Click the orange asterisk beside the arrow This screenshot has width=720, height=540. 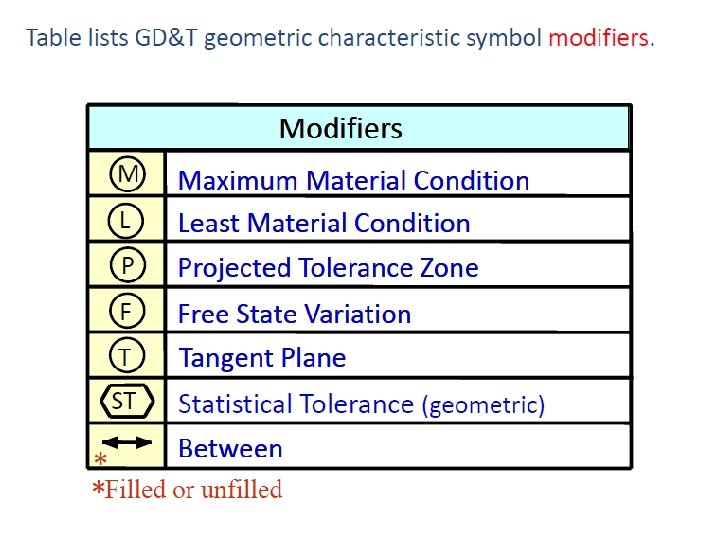pos(100,458)
